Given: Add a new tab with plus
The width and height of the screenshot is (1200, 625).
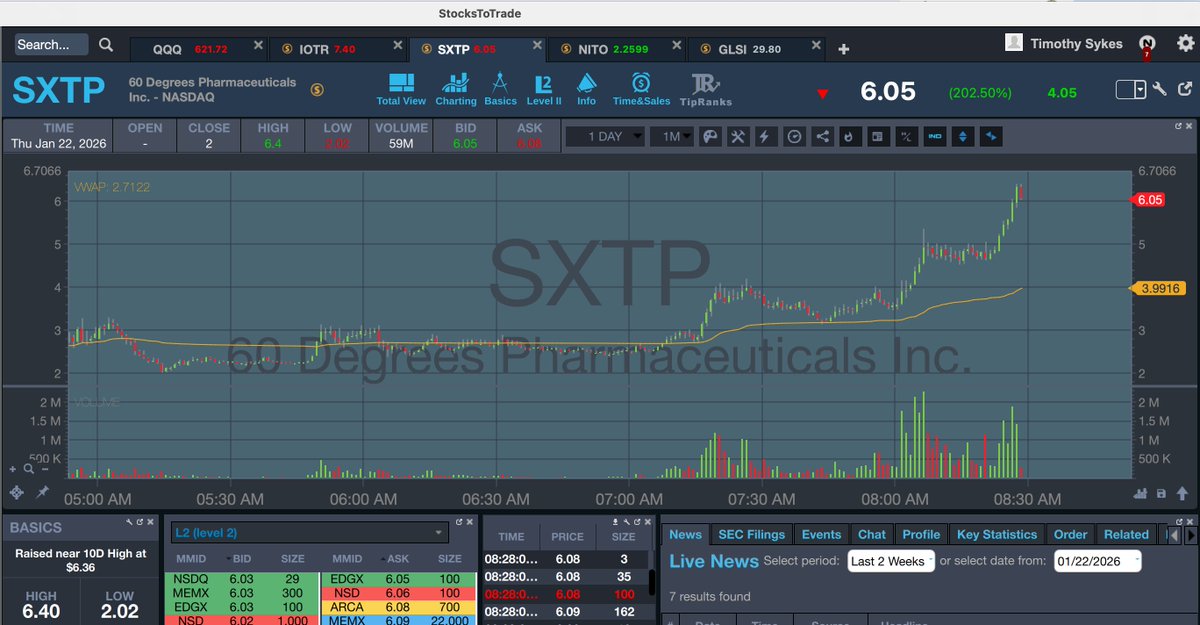Looking at the screenshot, I should (843, 49).
